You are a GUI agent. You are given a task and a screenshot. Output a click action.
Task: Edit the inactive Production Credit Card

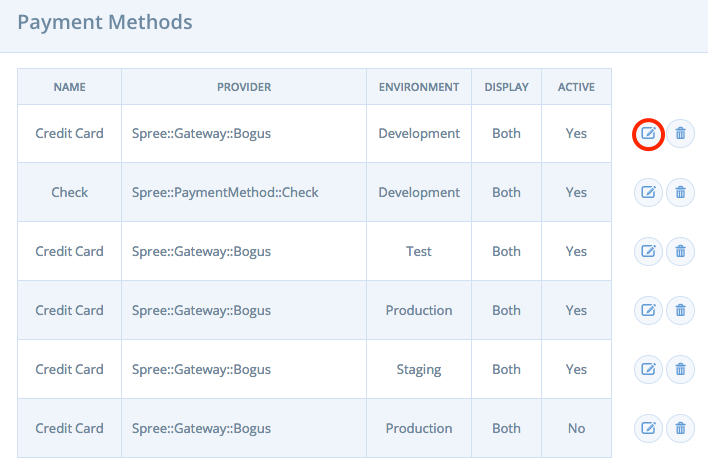648,428
